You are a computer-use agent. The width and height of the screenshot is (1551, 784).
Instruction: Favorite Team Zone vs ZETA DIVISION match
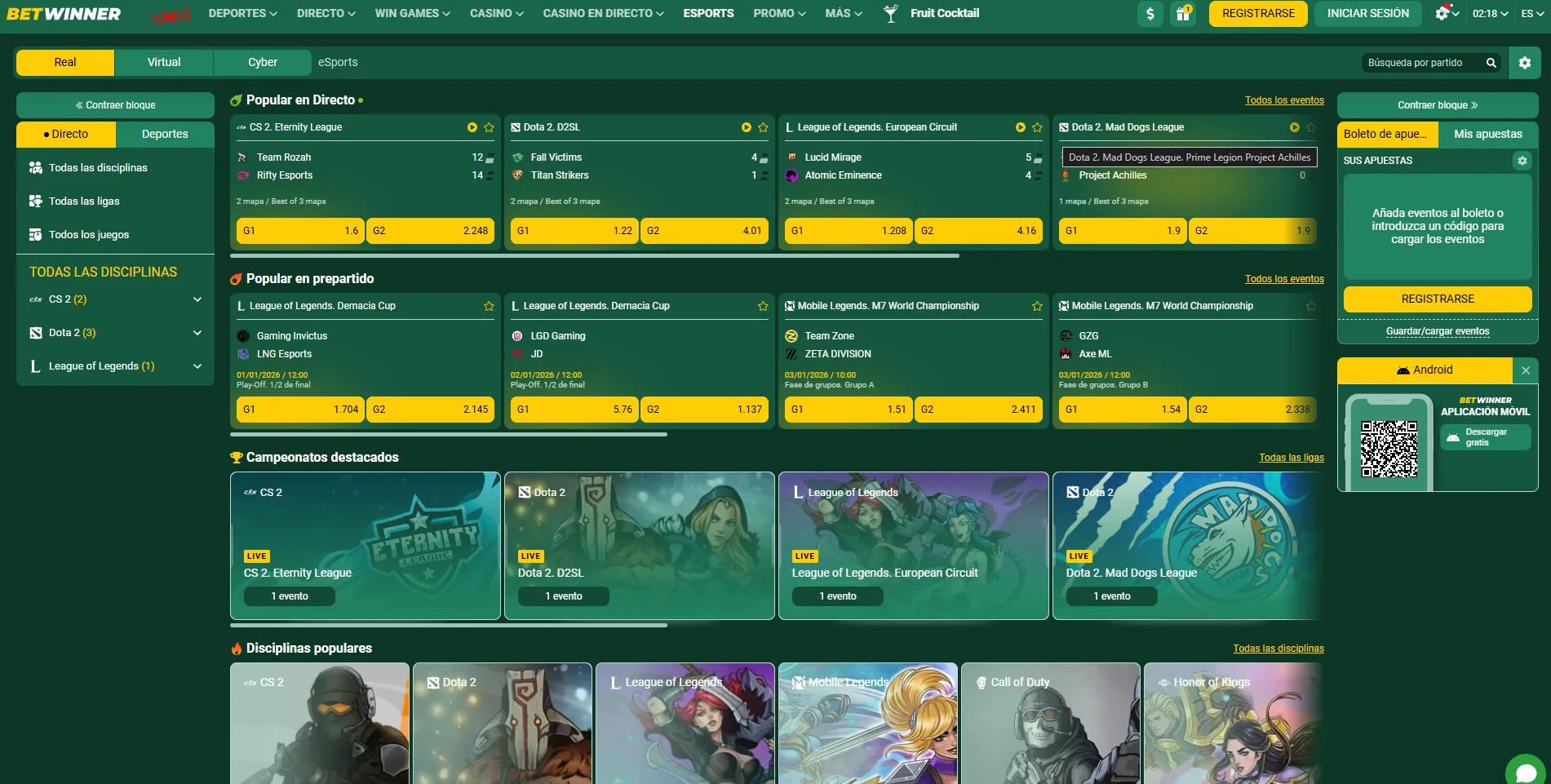pyautogui.click(x=1037, y=306)
